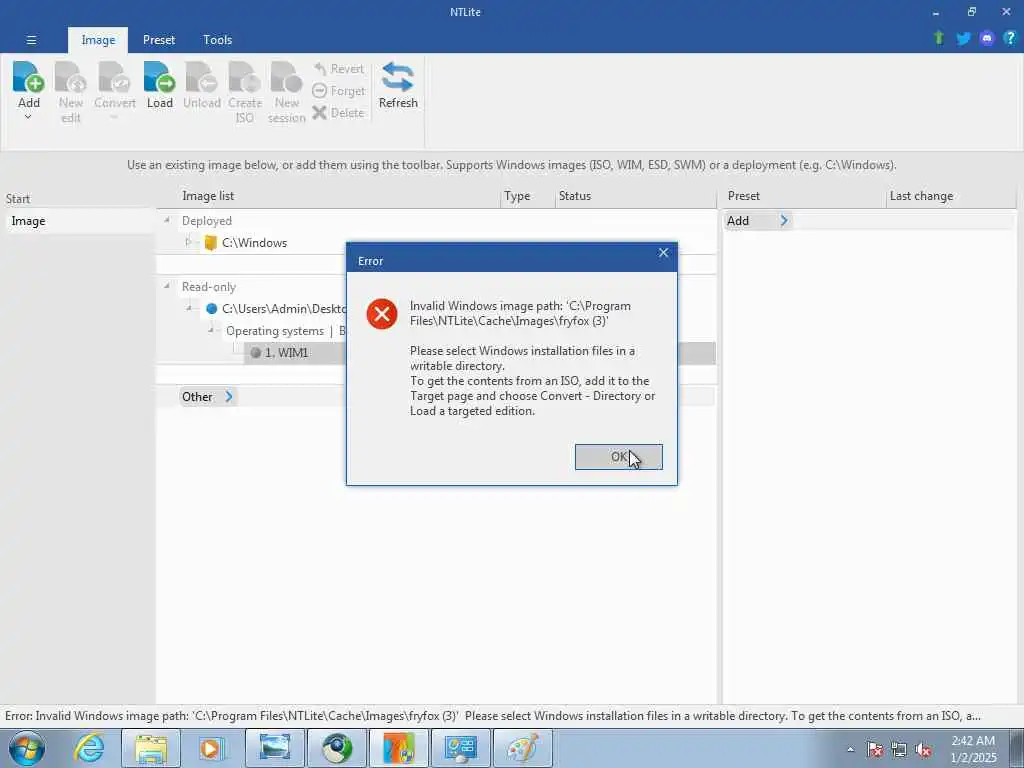Click the Status column header

pyautogui.click(x=575, y=196)
